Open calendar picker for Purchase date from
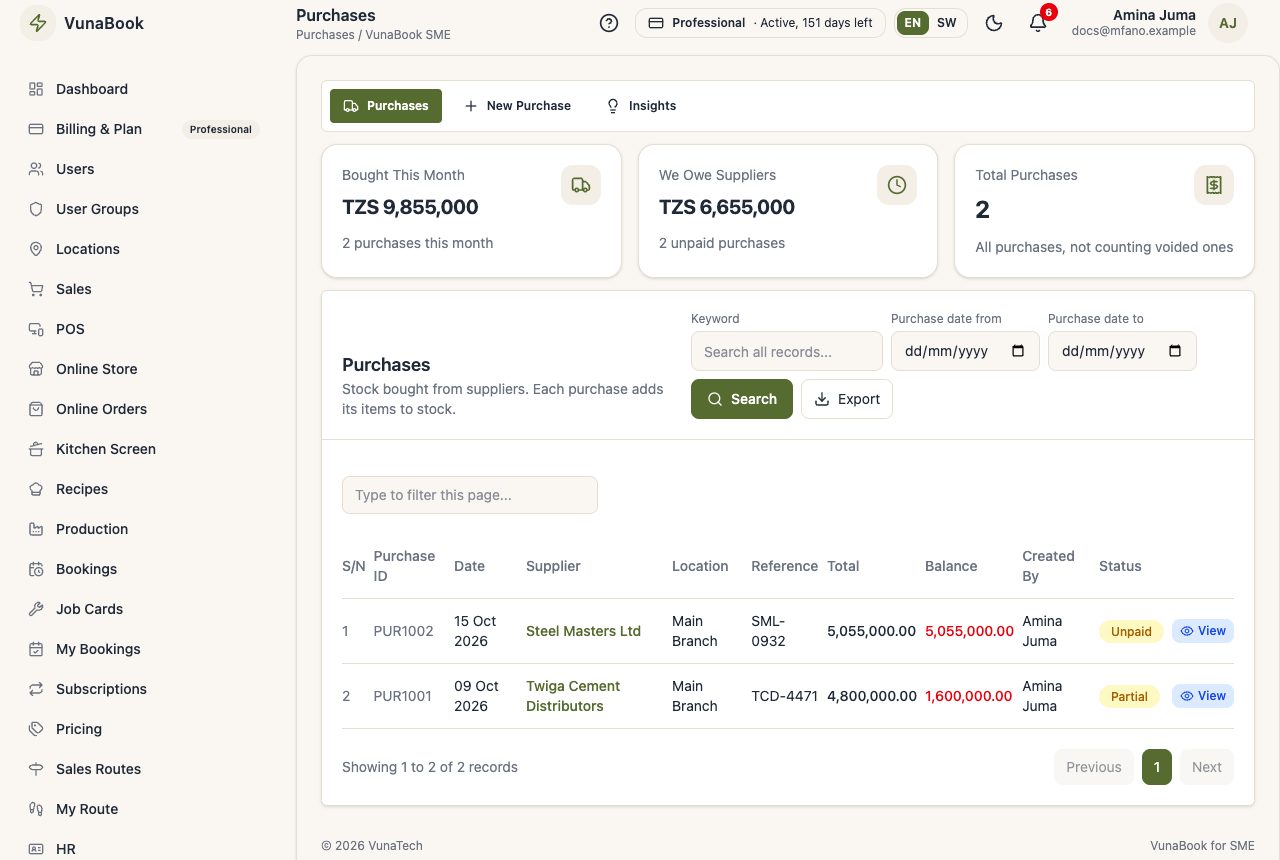Screen dimensions: 1280x860 coord(1019,351)
